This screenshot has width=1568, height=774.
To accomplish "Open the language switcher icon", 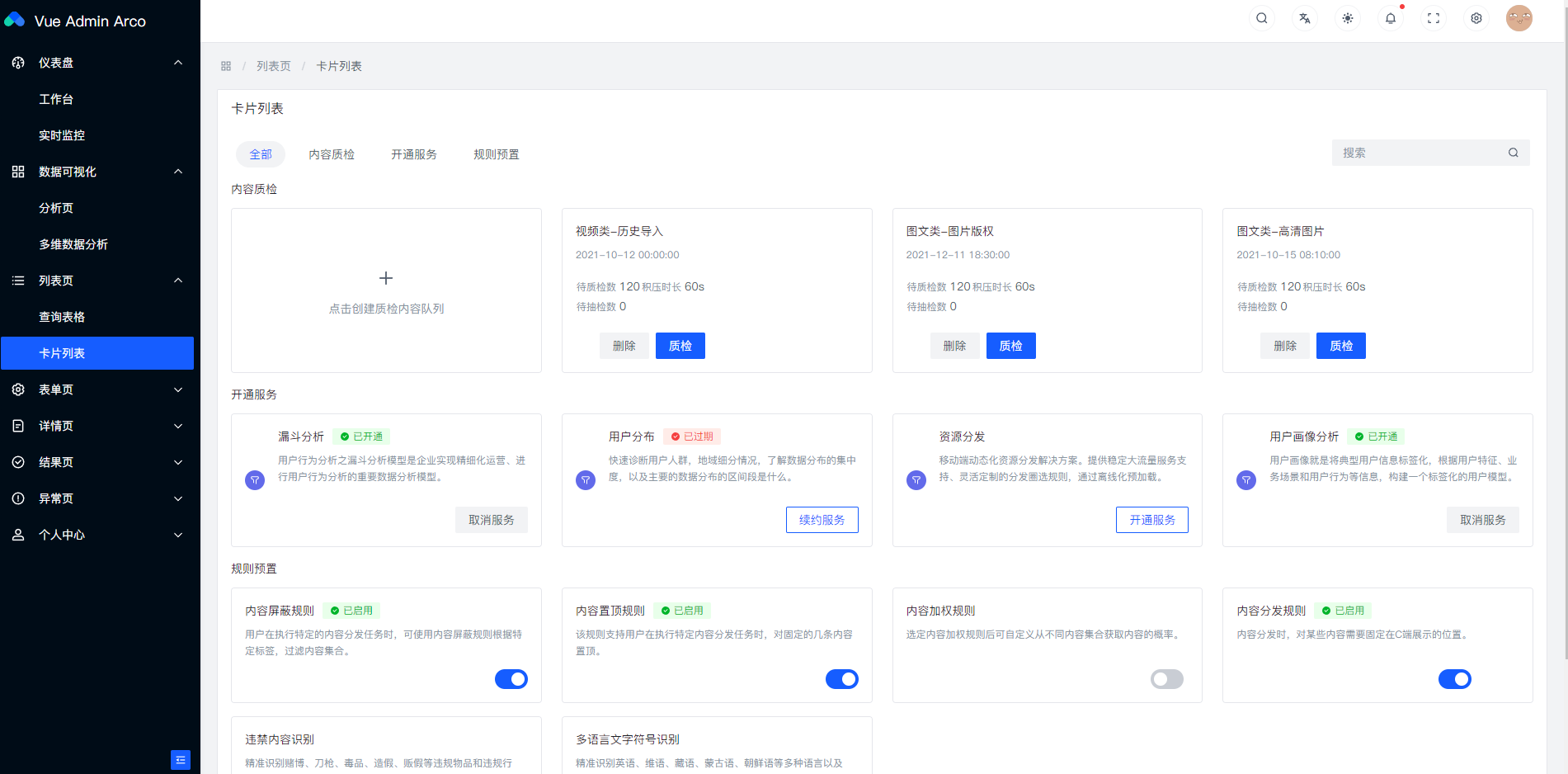I will (x=1305, y=18).
